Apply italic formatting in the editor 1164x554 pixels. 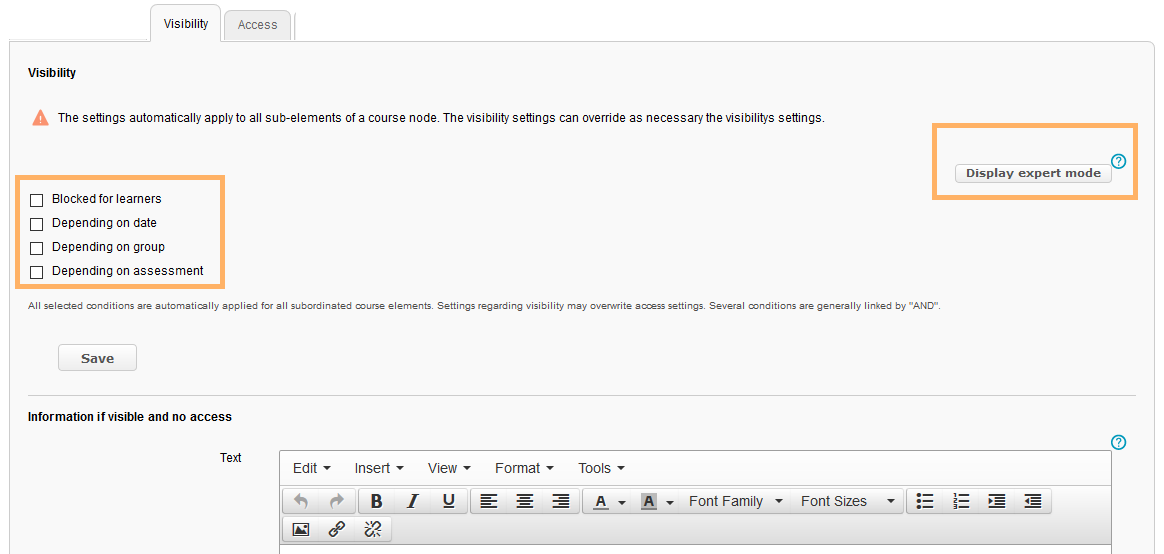click(412, 502)
